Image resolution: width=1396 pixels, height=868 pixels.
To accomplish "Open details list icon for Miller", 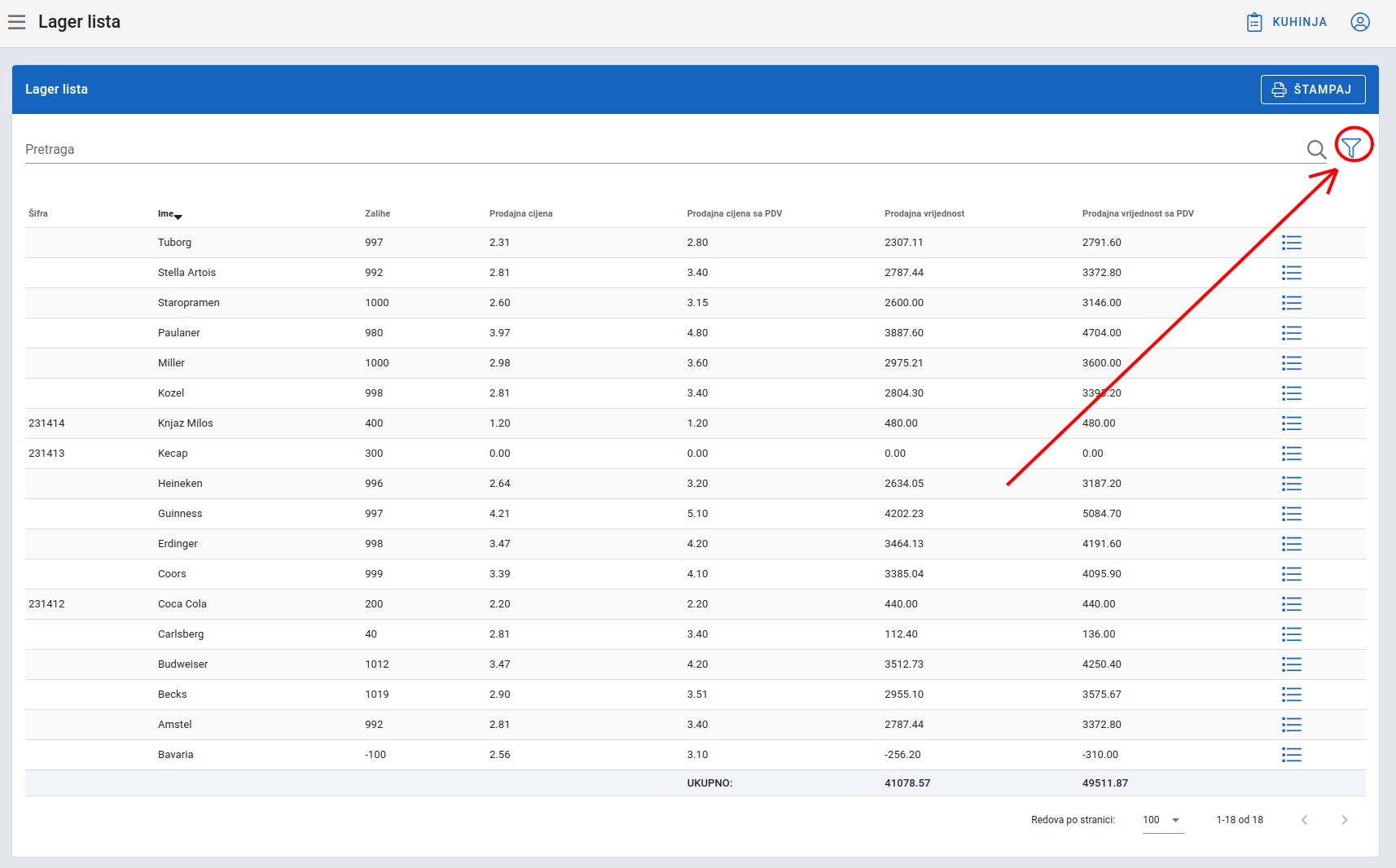I will (1292, 363).
